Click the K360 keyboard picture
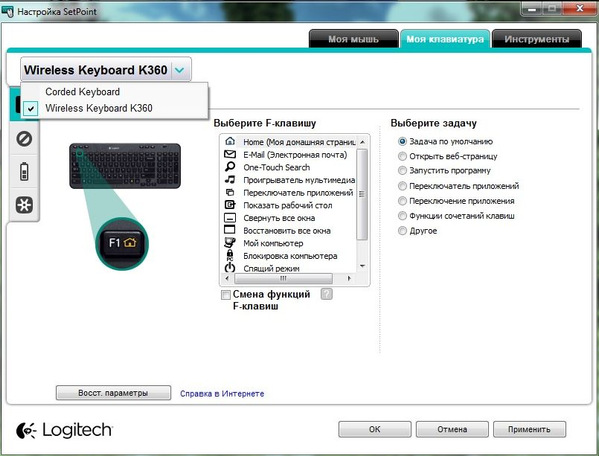The height and width of the screenshot is (456, 599). pyautogui.click(x=125, y=165)
